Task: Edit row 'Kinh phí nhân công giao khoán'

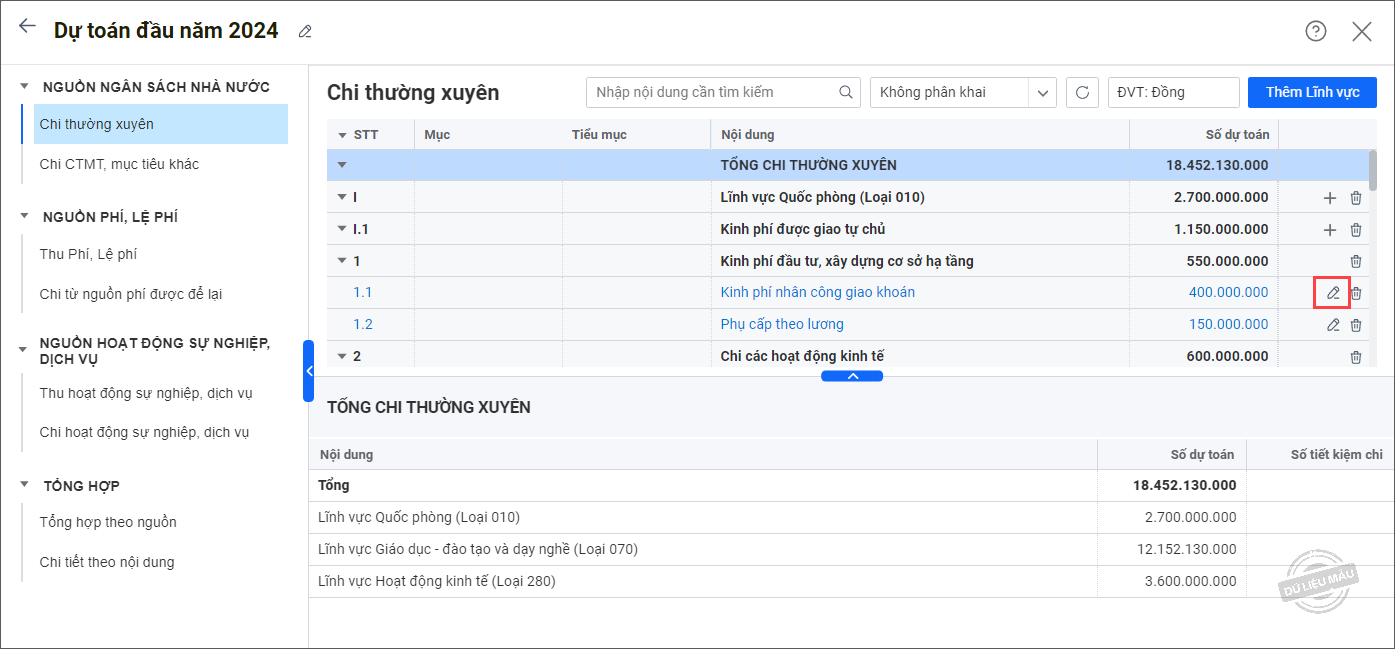Action: tap(1332, 293)
